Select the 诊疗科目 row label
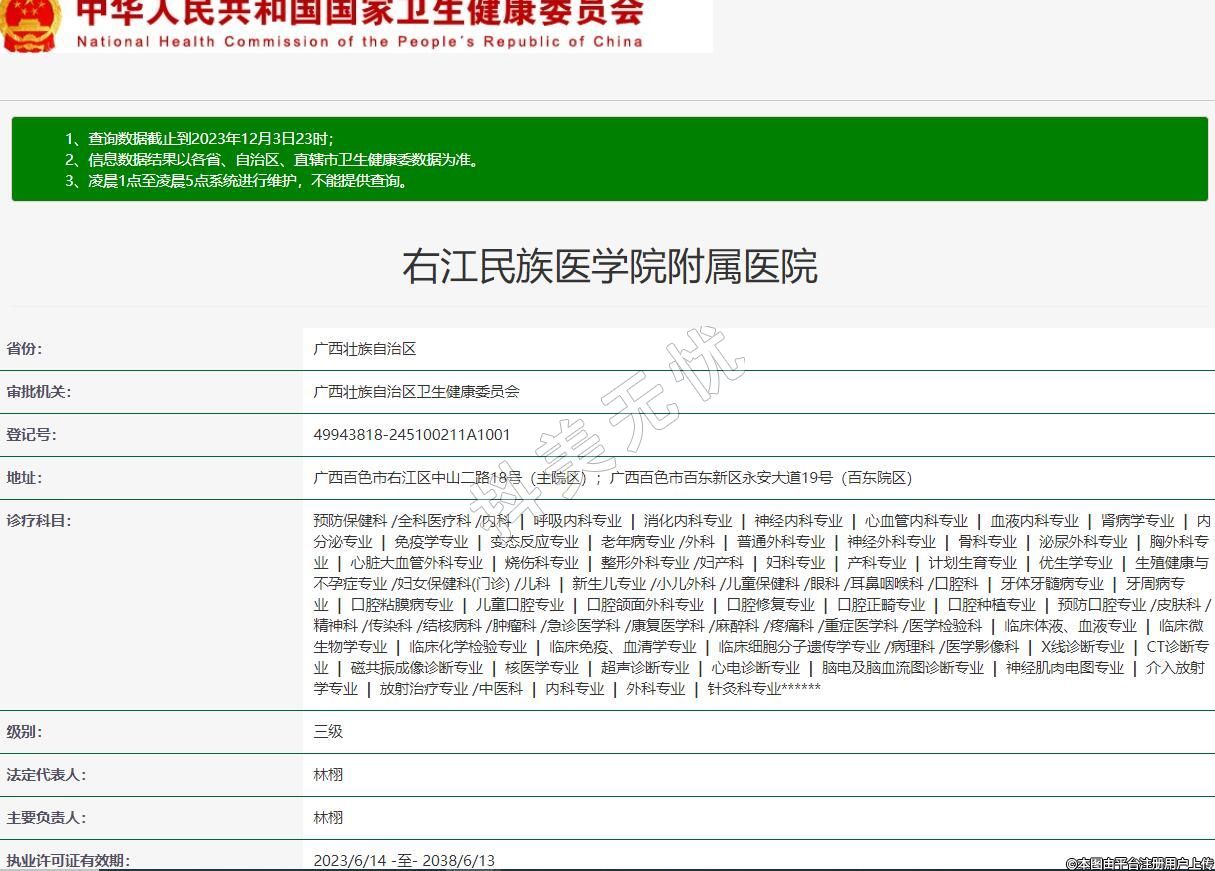 39,521
